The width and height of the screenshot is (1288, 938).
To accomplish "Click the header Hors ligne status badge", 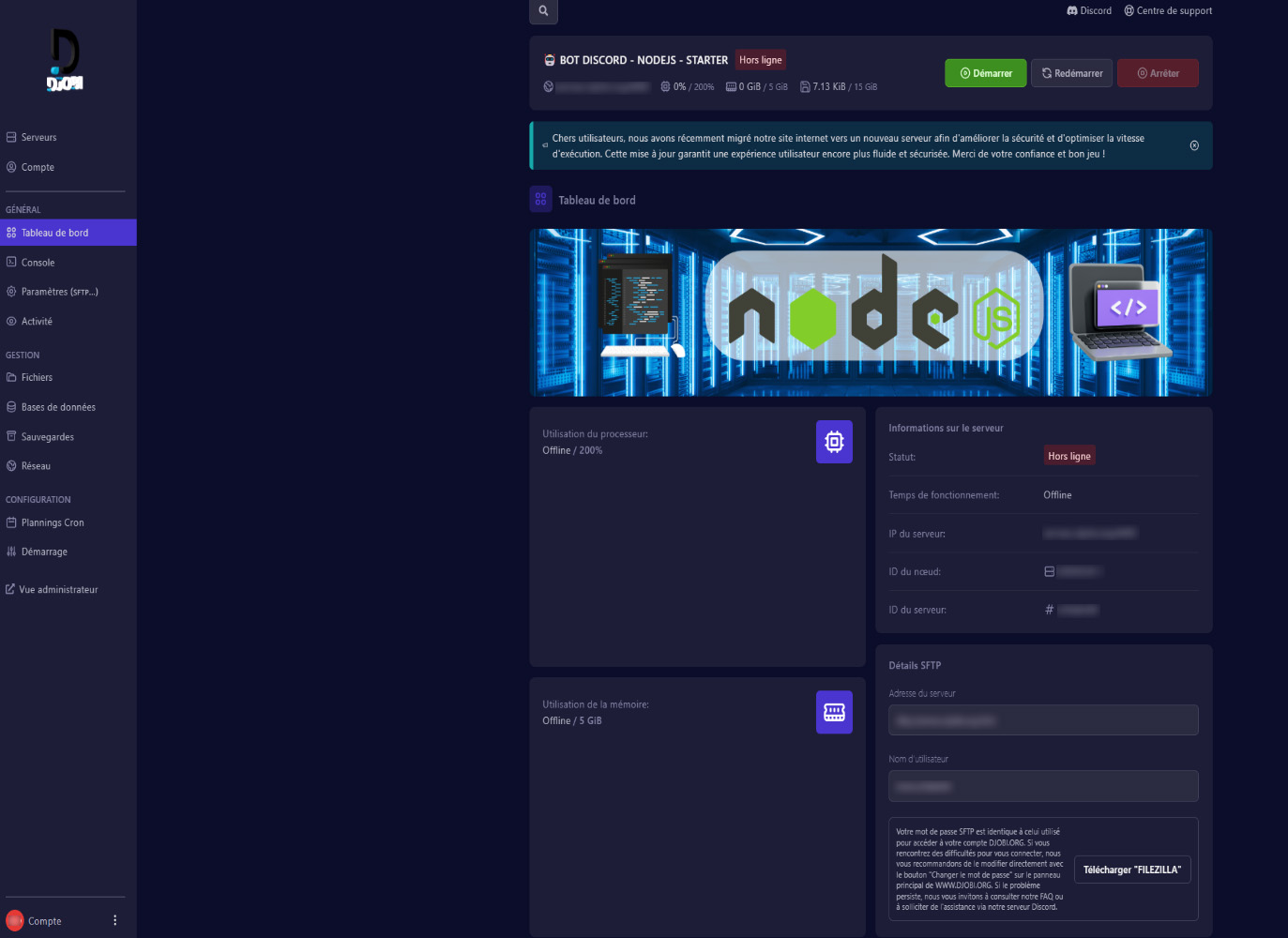I will tap(760, 60).
